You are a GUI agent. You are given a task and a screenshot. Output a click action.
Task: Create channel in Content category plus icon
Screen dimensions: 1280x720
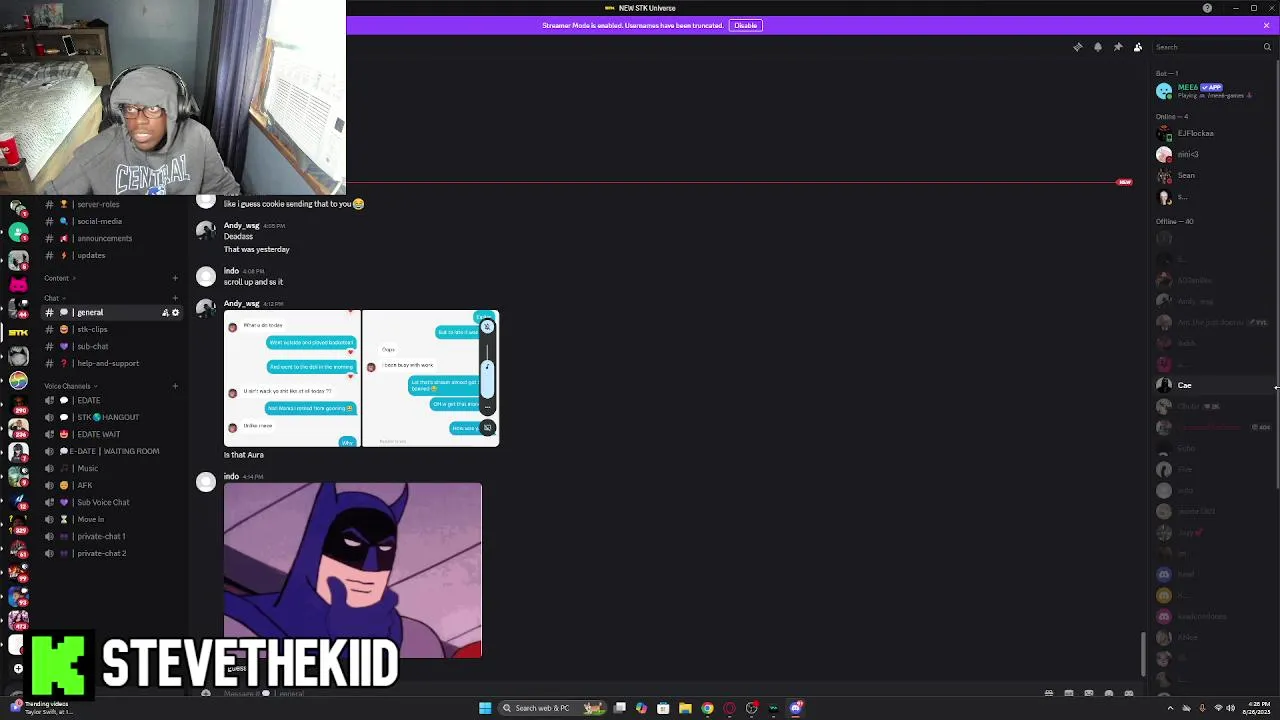point(175,278)
